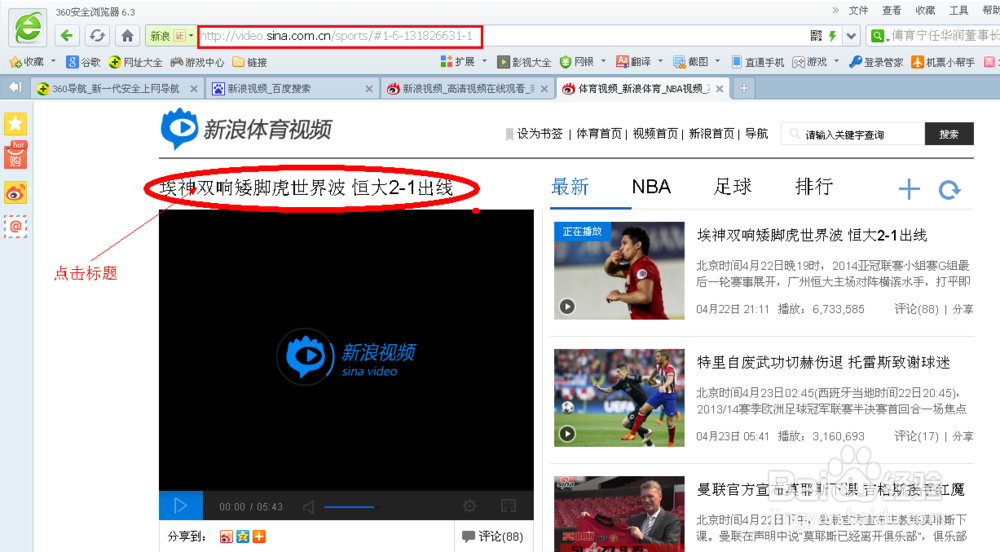Open the player settings gear icon
The height and width of the screenshot is (552, 1000).
coord(469,506)
